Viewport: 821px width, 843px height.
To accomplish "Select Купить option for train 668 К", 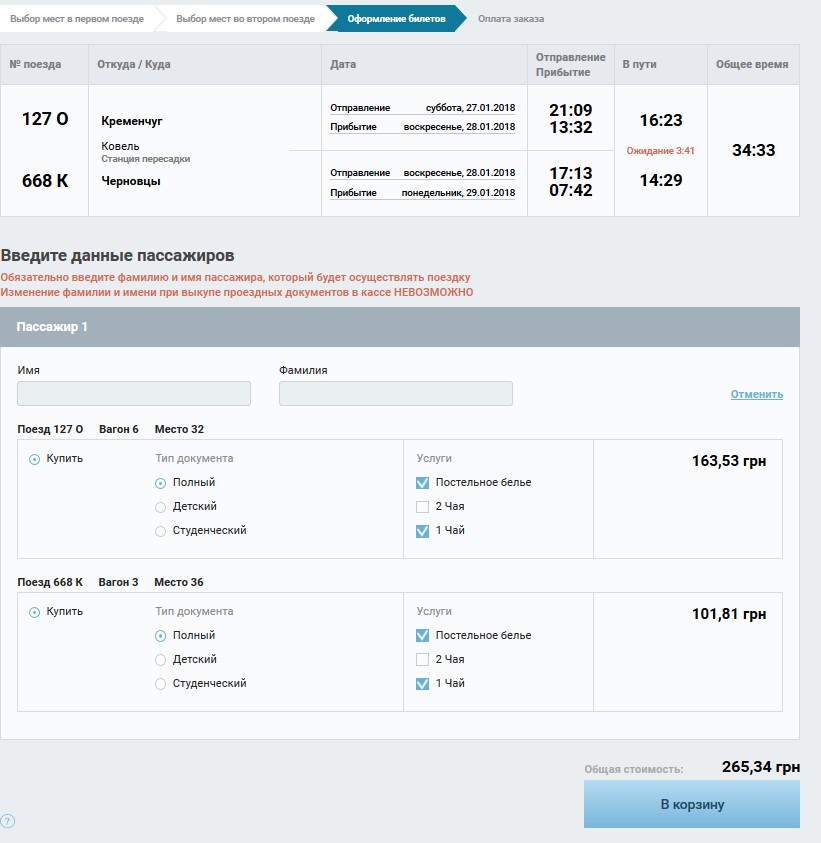I will tap(35, 612).
